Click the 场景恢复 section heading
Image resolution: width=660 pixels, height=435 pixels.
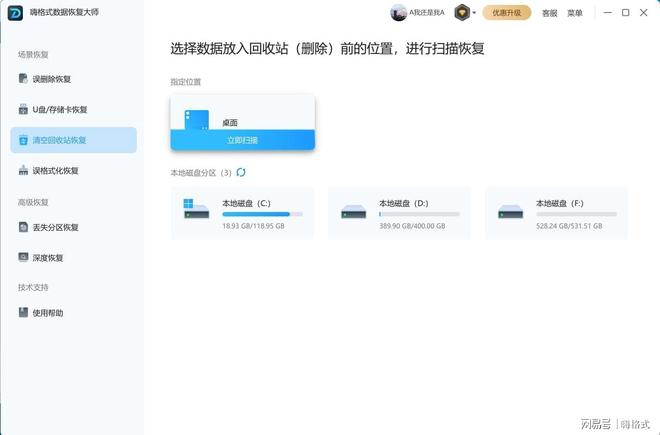[x=33, y=54]
